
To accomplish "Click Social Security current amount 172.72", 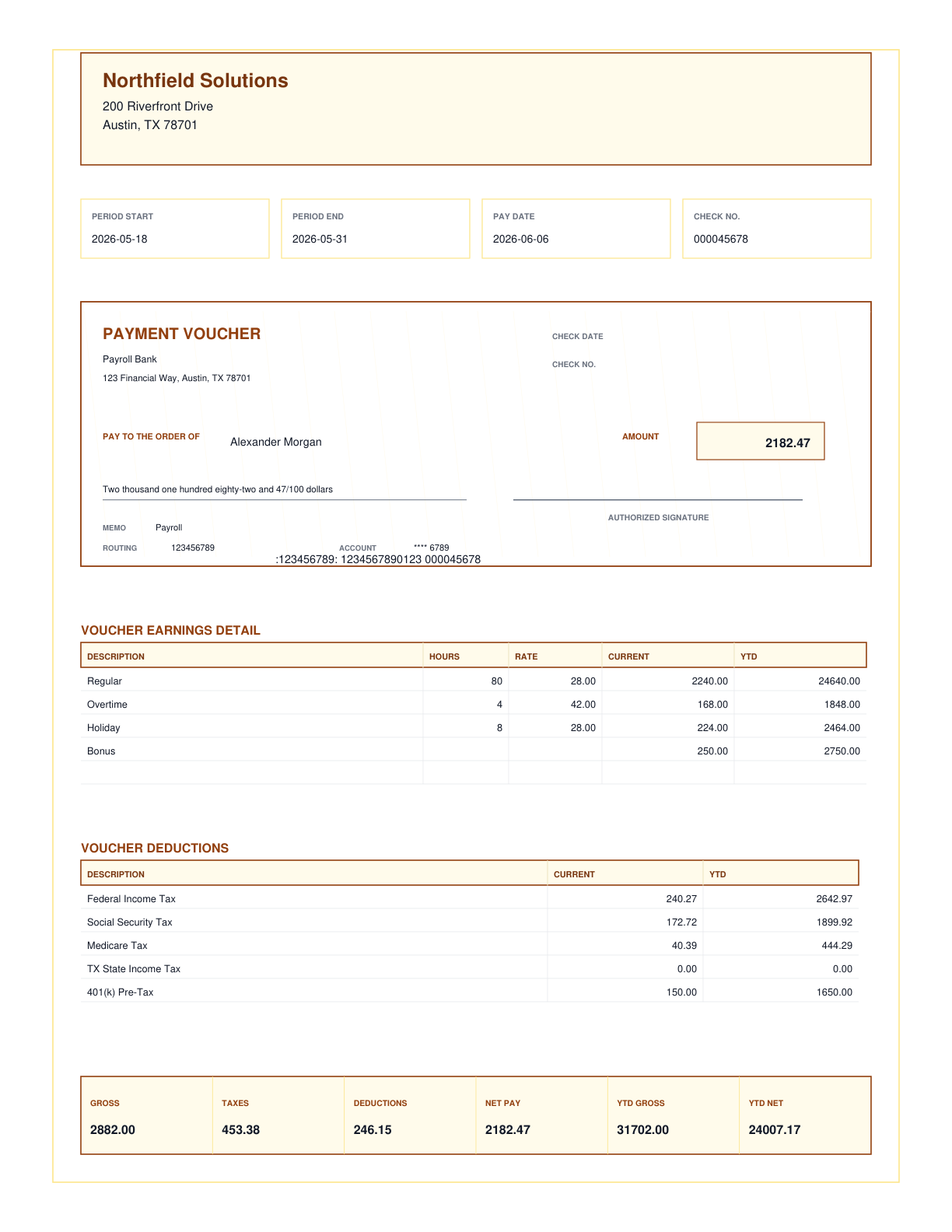I will (x=681, y=922).
